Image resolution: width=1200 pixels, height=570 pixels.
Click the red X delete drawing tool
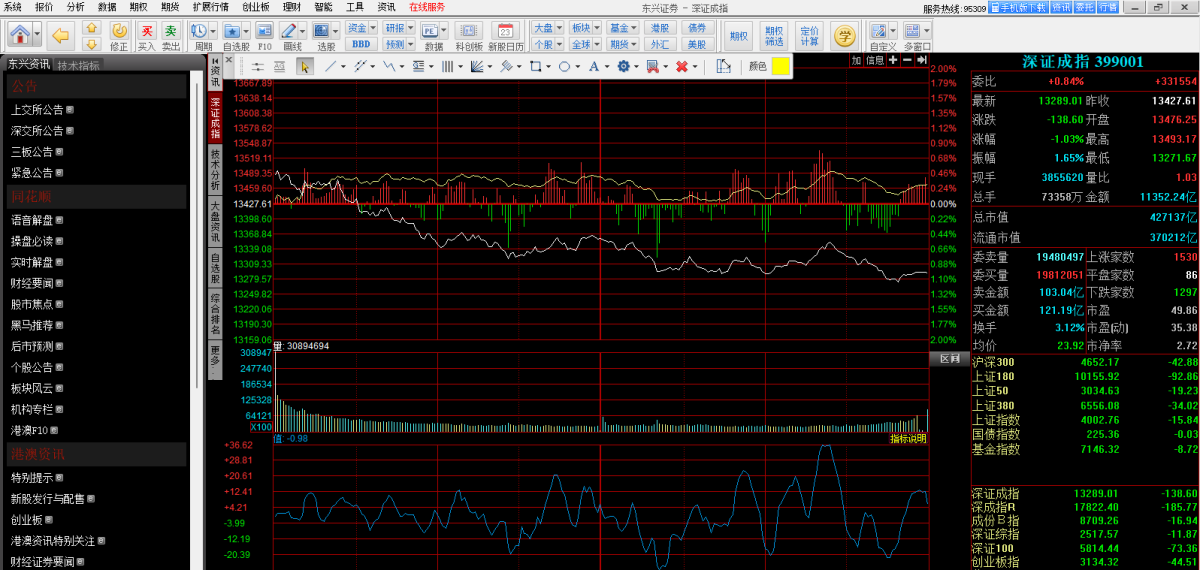681,66
